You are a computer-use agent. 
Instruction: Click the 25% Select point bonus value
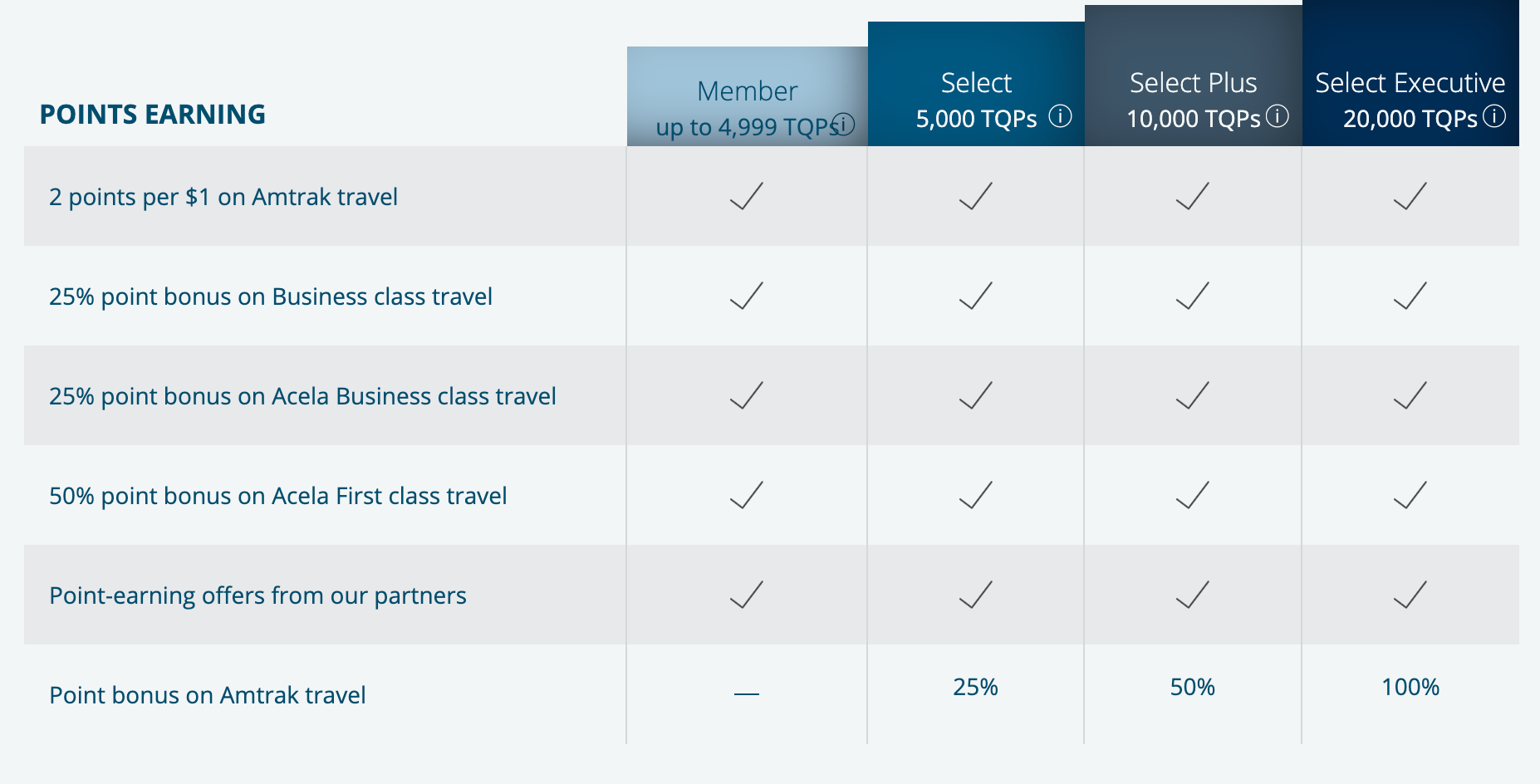[975, 687]
